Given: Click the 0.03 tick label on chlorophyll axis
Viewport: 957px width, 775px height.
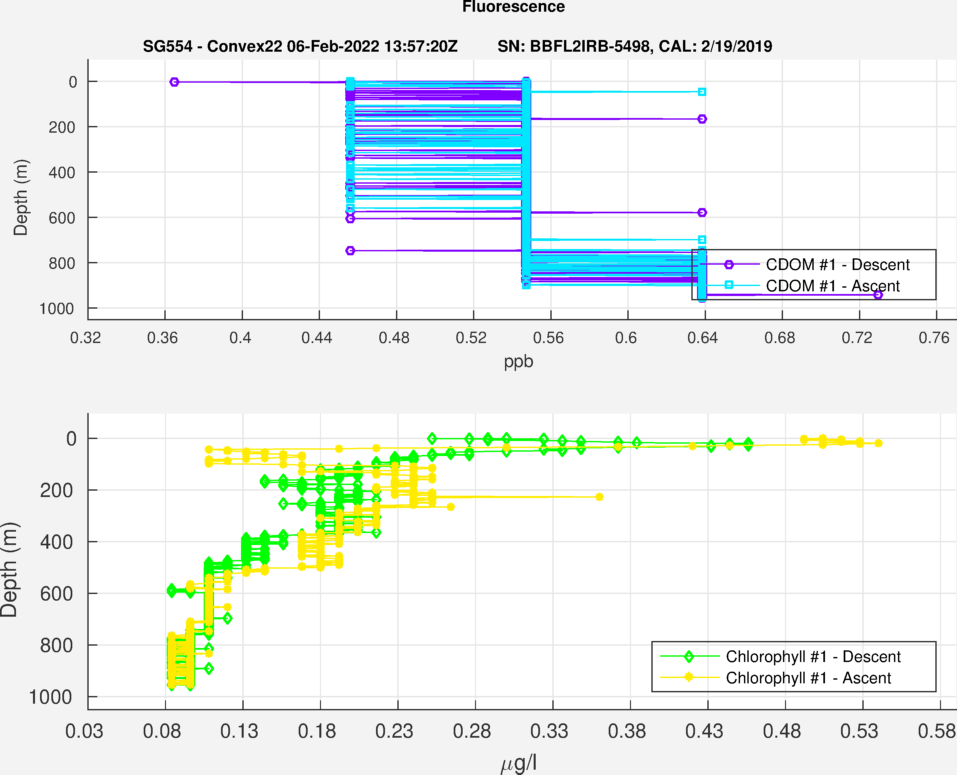Looking at the screenshot, I should 86,733.
